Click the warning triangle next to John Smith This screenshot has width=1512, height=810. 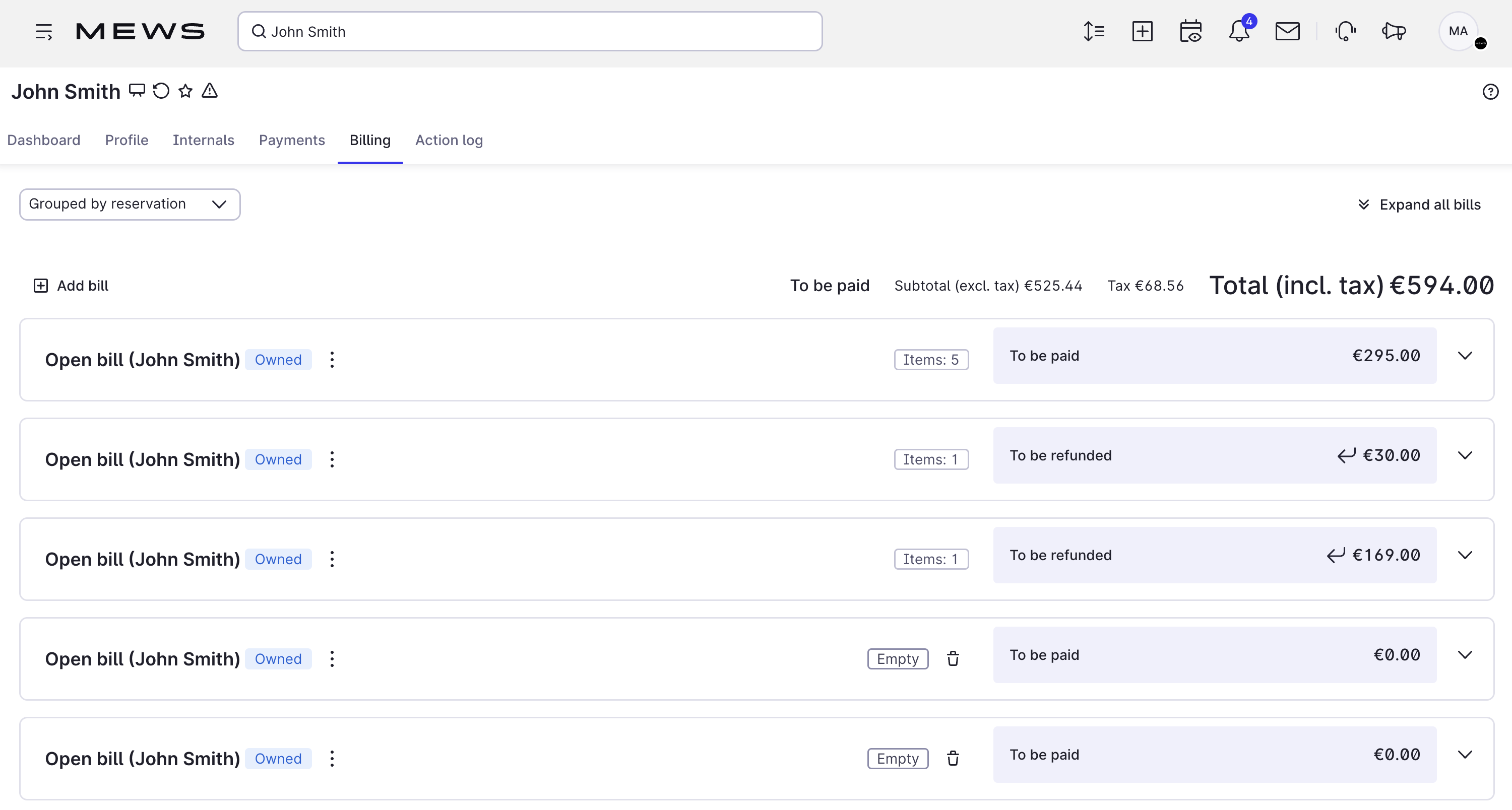(x=210, y=91)
